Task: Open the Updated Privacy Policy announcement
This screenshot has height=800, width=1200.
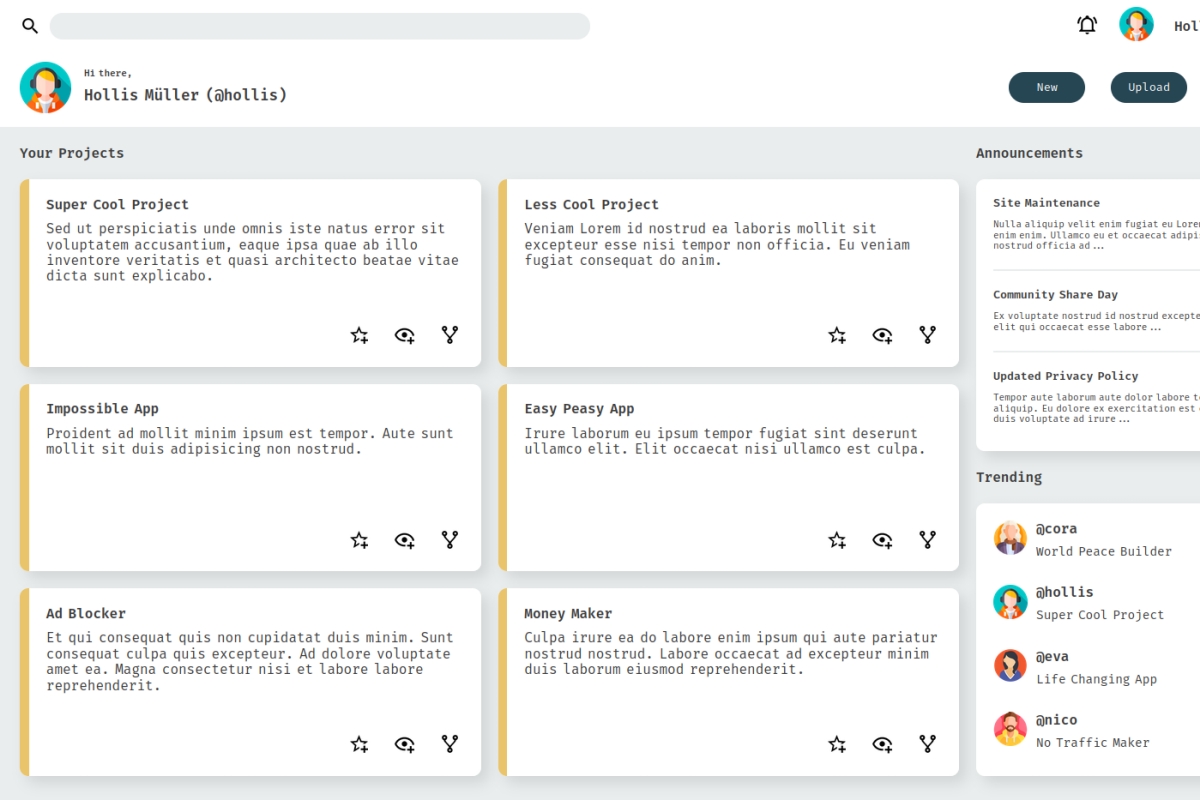Action: [1065, 376]
